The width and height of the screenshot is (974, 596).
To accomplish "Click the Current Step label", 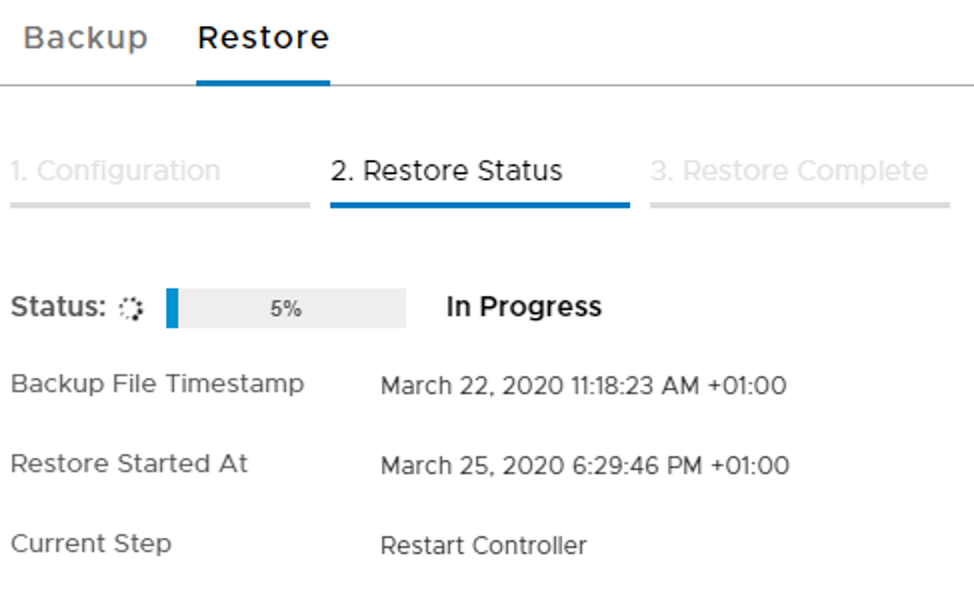I will [x=91, y=544].
